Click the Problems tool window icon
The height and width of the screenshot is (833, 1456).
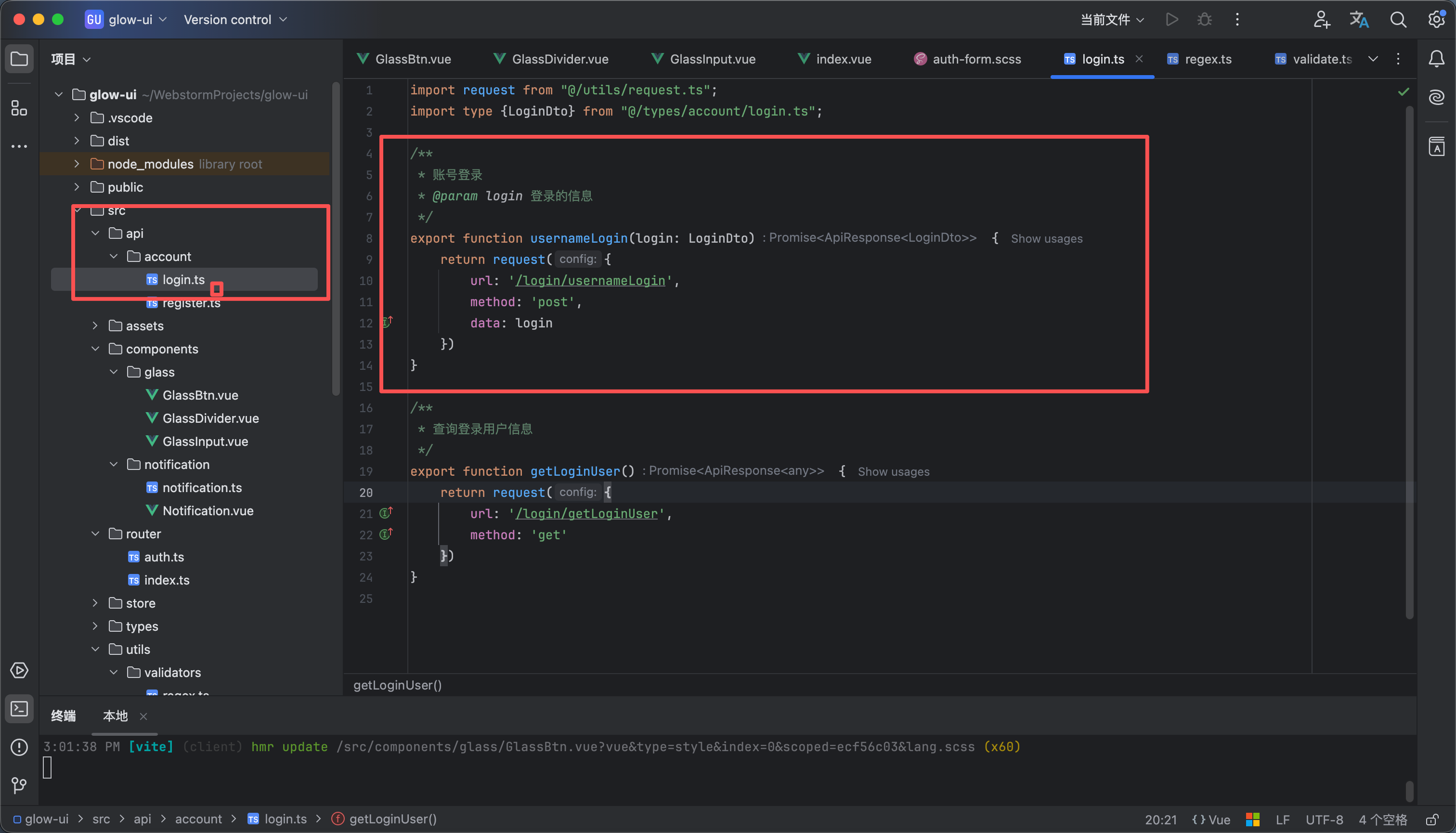pos(19,747)
